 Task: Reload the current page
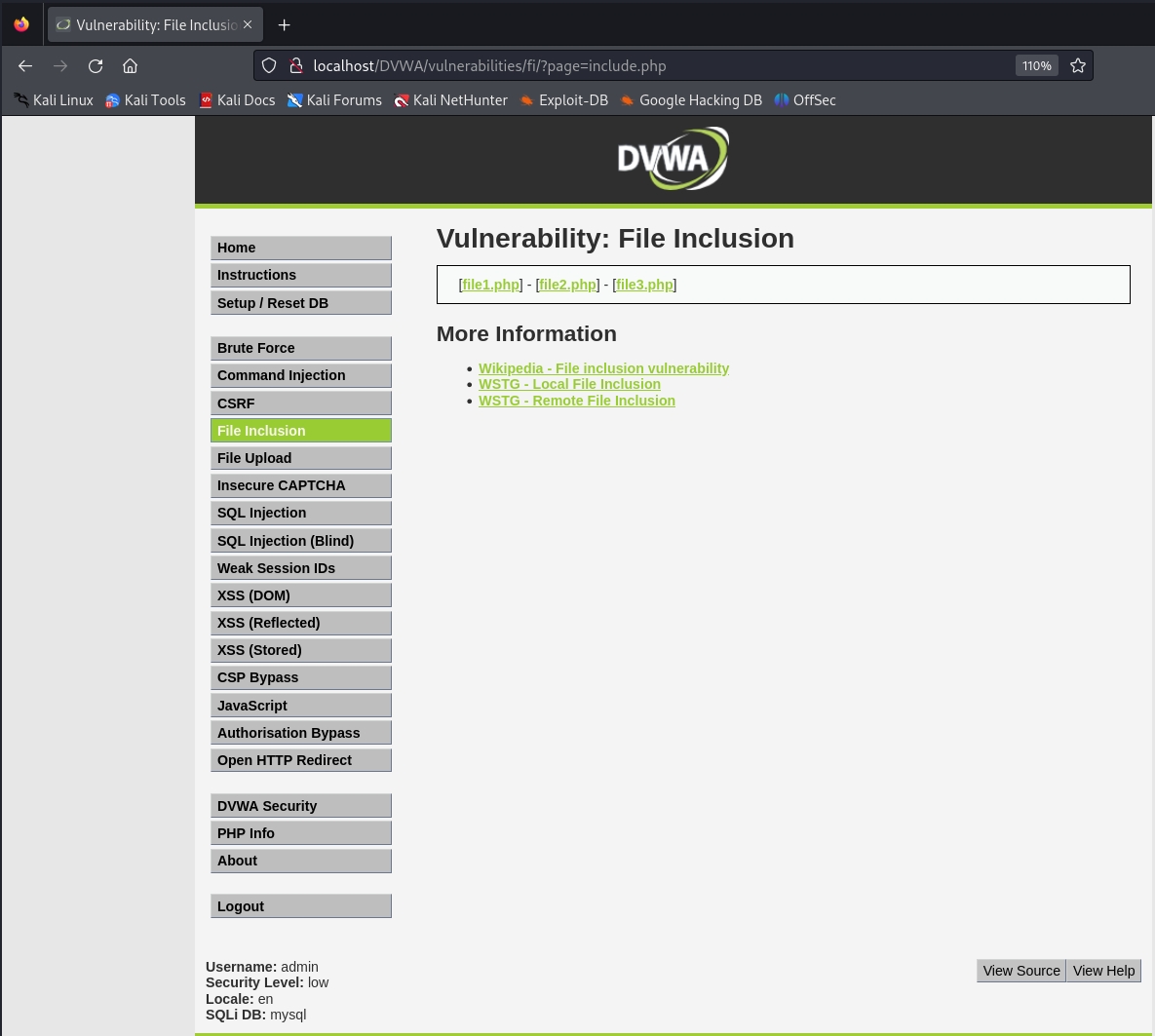[x=96, y=65]
